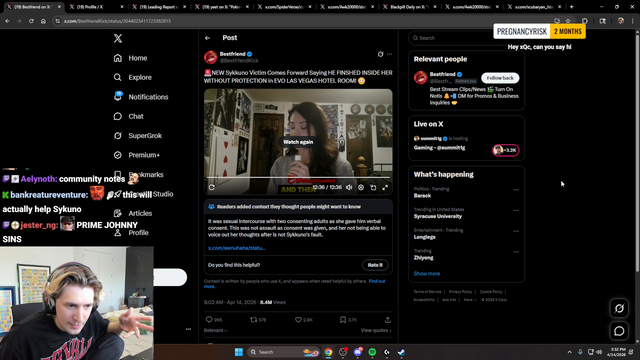Open Notifications in the sidebar

pyautogui.click(x=141, y=97)
